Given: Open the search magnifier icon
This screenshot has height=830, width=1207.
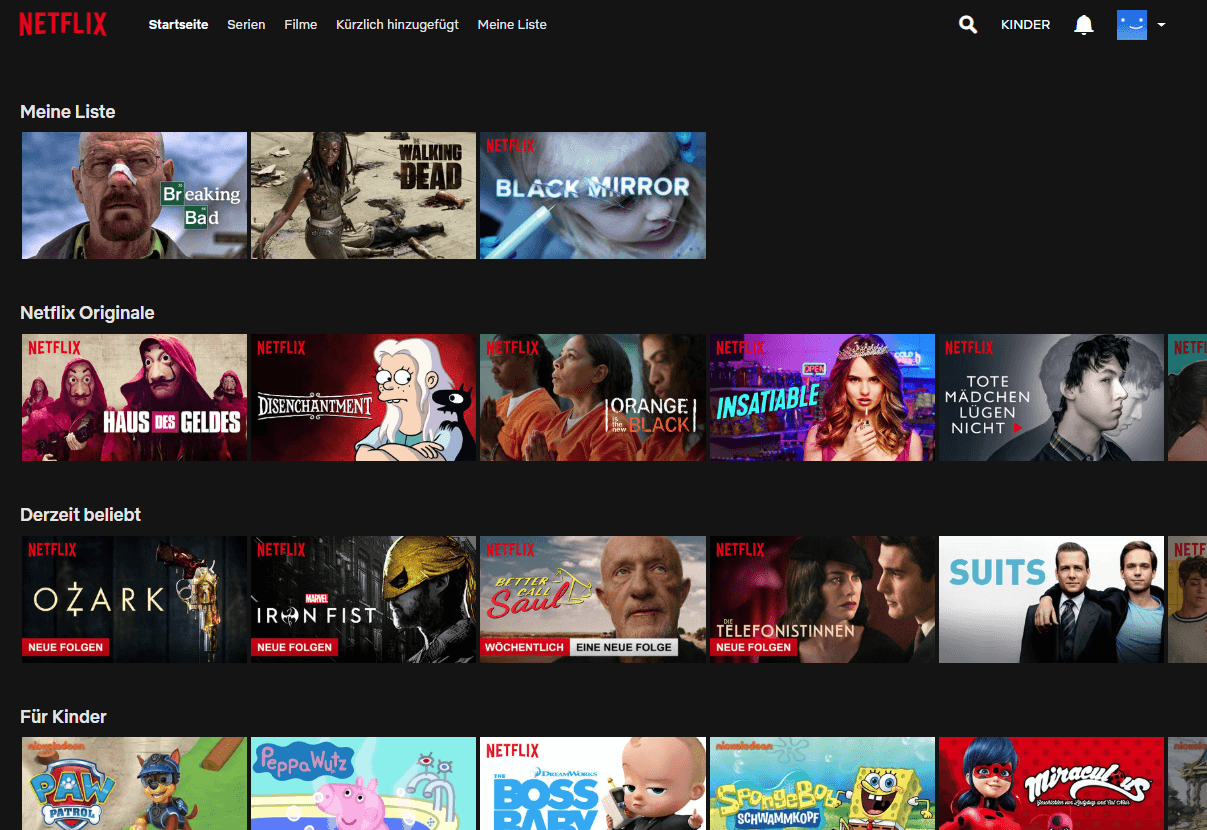Looking at the screenshot, I should [968, 25].
